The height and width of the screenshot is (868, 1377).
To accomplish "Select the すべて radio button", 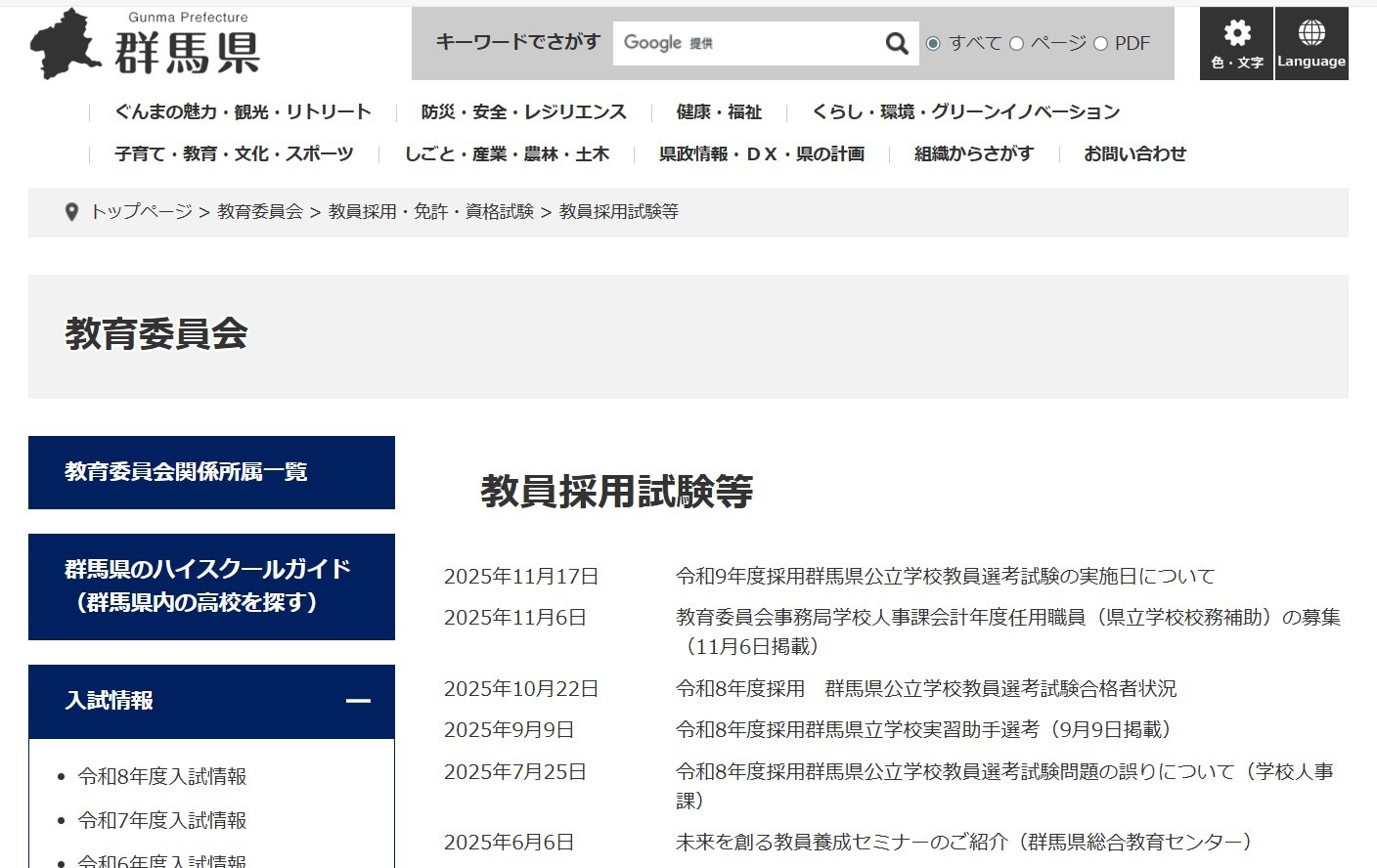I will [933, 44].
